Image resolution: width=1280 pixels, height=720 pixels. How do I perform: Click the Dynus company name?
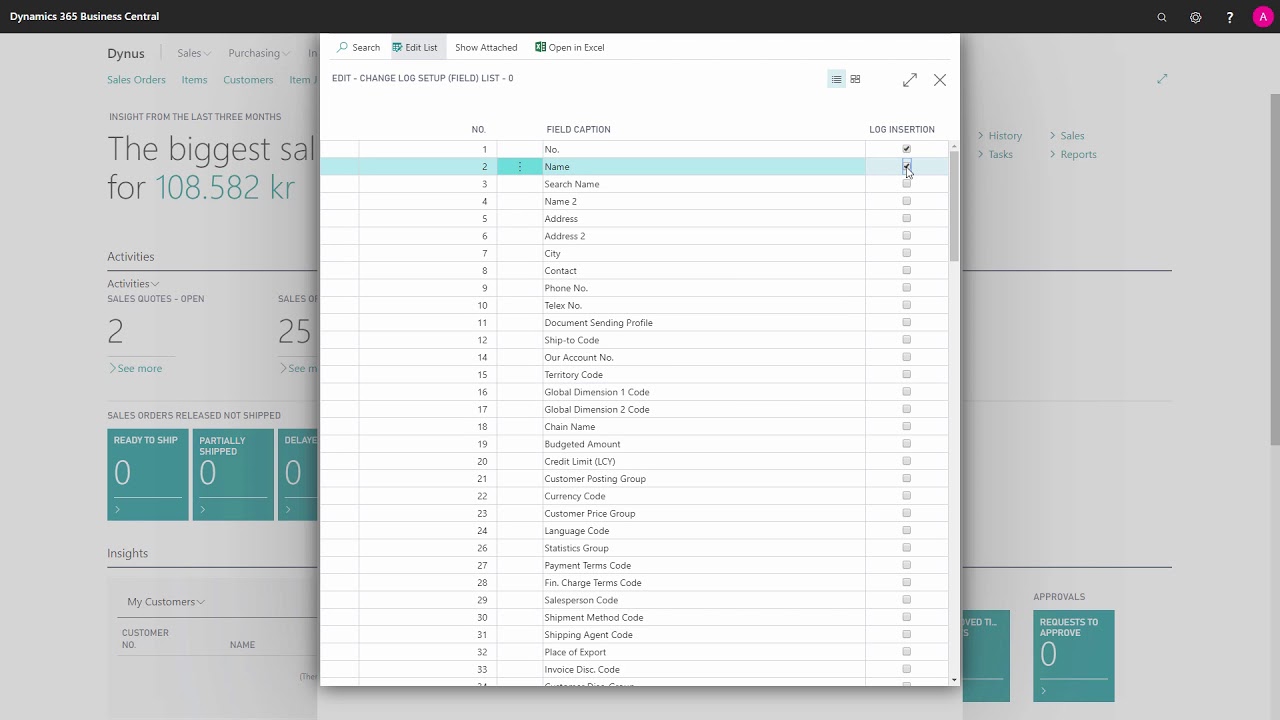[126, 54]
